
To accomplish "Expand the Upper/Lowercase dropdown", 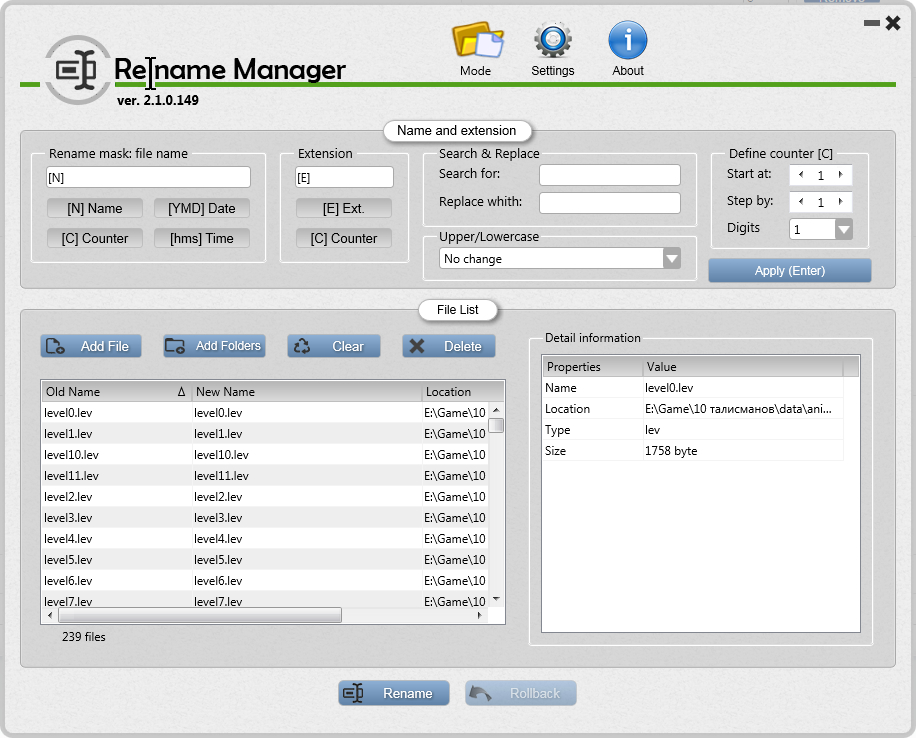I will [672, 259].
